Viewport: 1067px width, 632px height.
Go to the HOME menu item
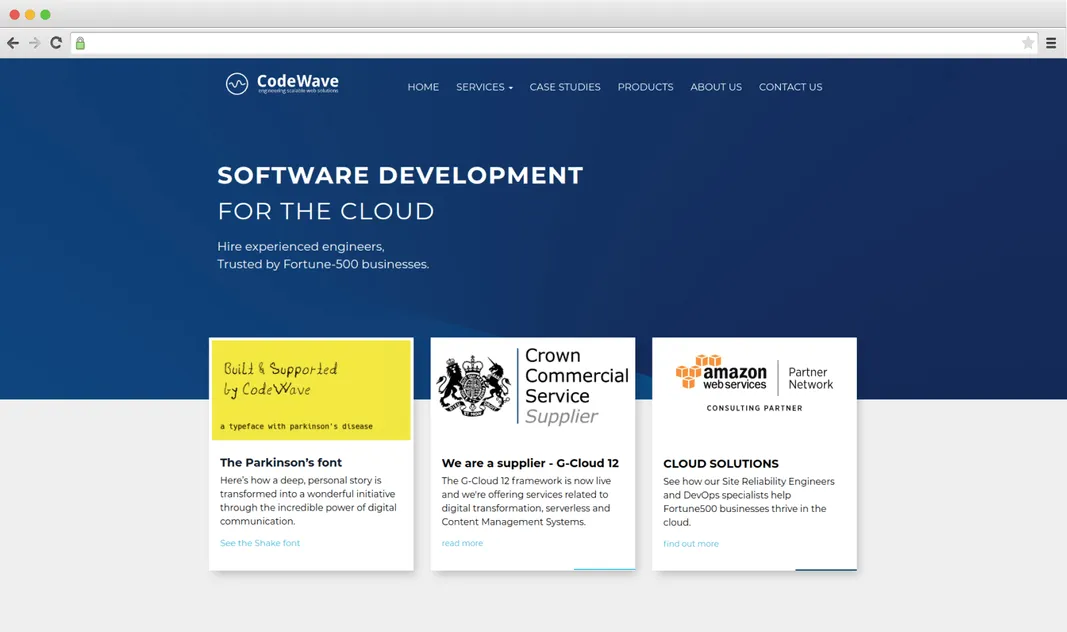[x=423, y=87]
